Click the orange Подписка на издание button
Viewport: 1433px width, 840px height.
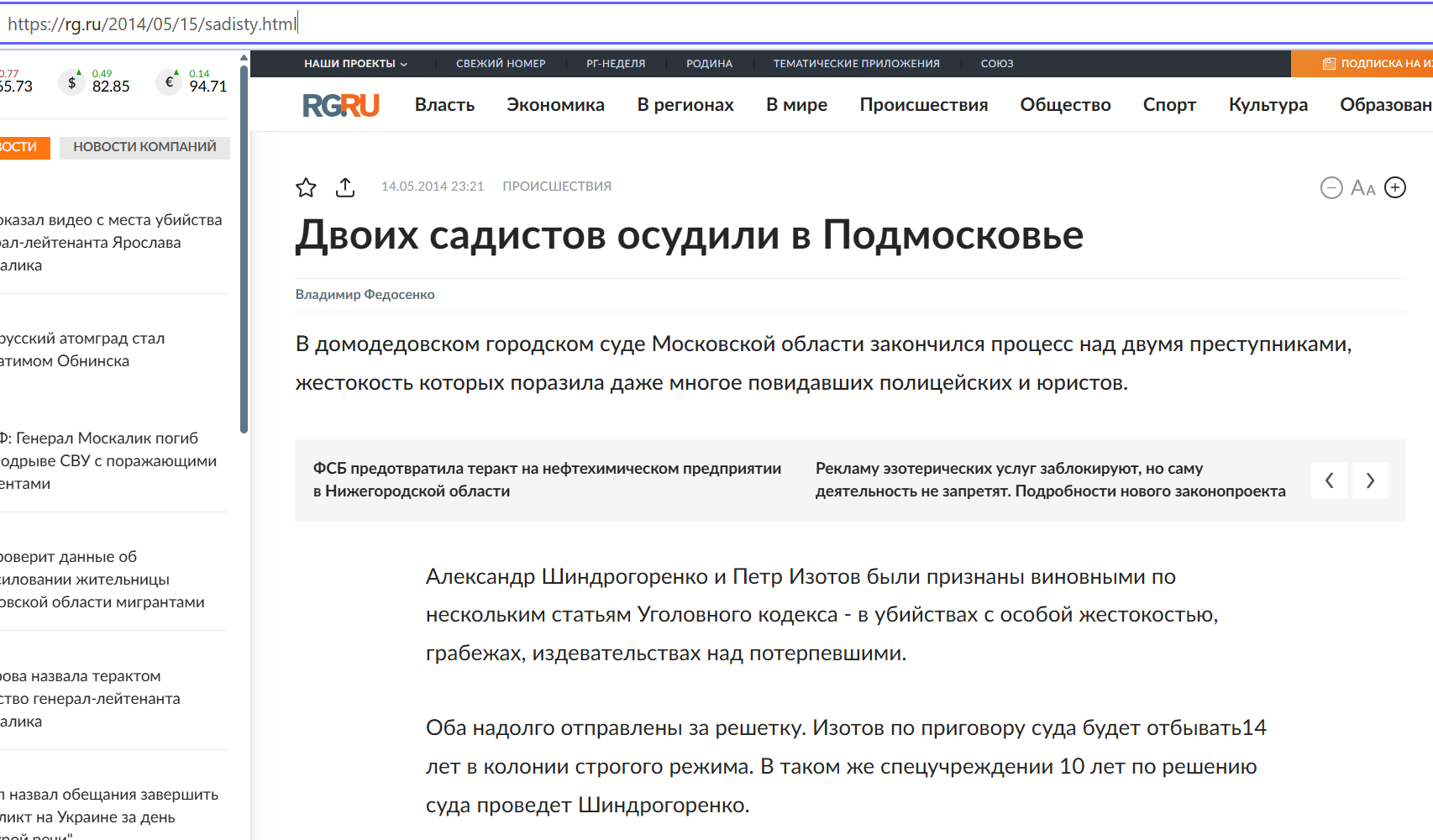click(x=1362, y=64)
